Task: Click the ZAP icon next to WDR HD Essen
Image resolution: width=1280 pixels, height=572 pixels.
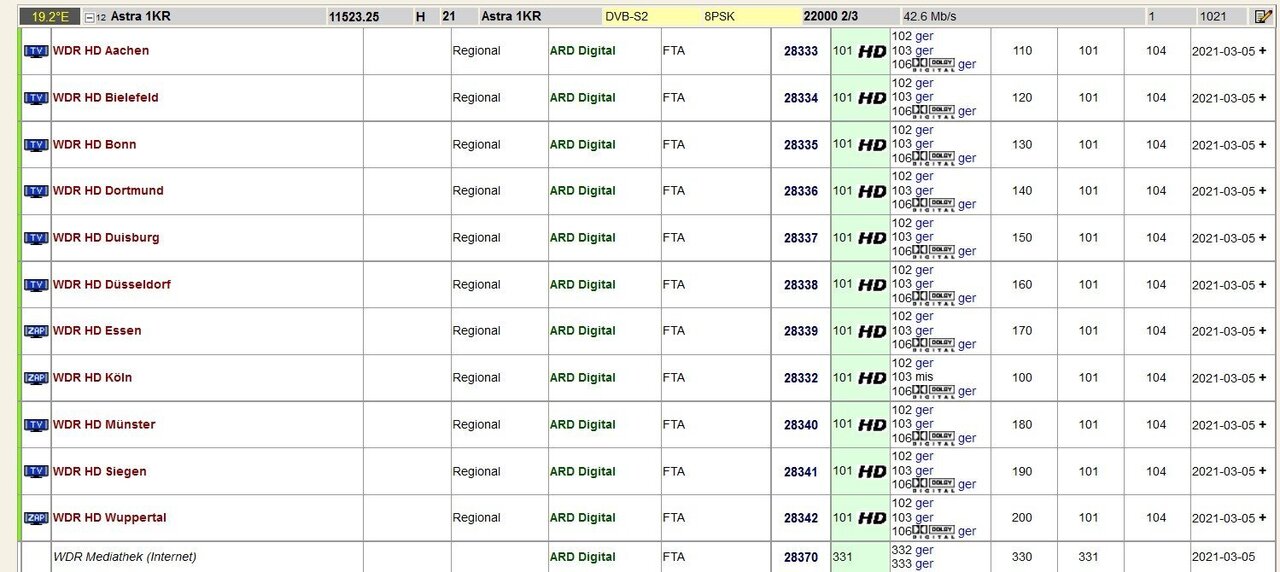Action: [x=35, y=331]
